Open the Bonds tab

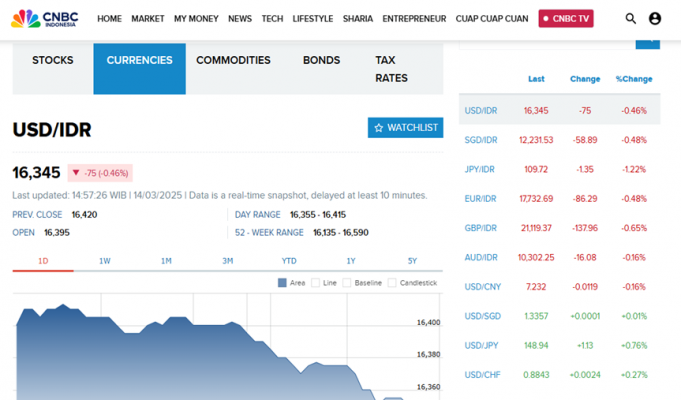(321, 61)
